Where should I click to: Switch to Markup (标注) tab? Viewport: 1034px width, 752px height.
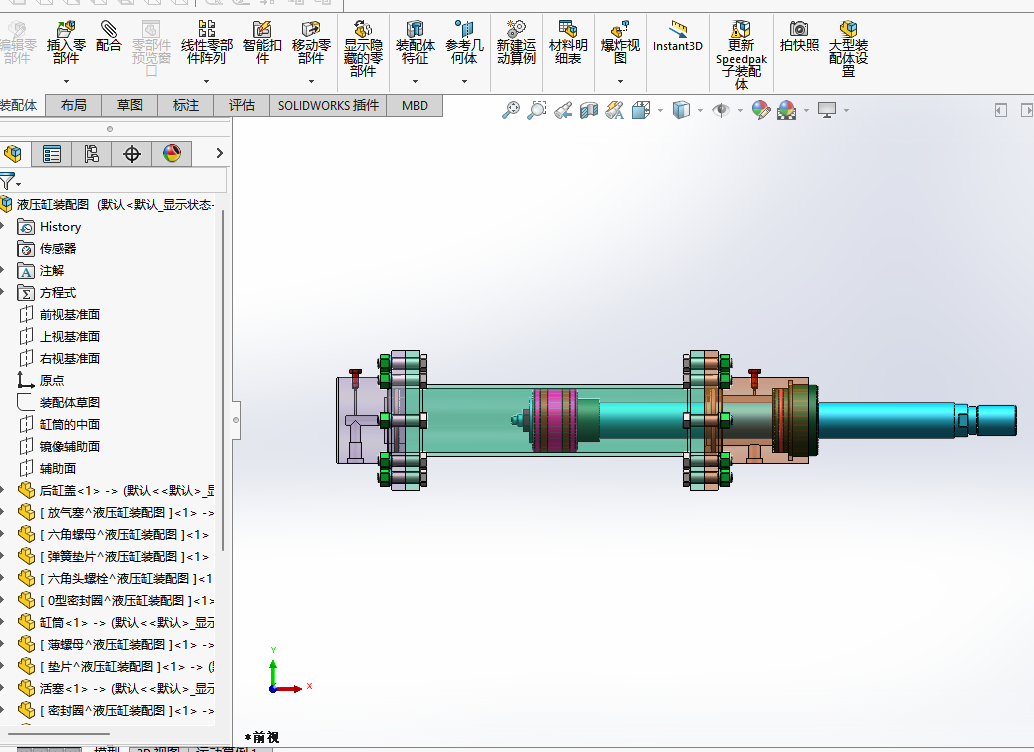coord(185,106)
